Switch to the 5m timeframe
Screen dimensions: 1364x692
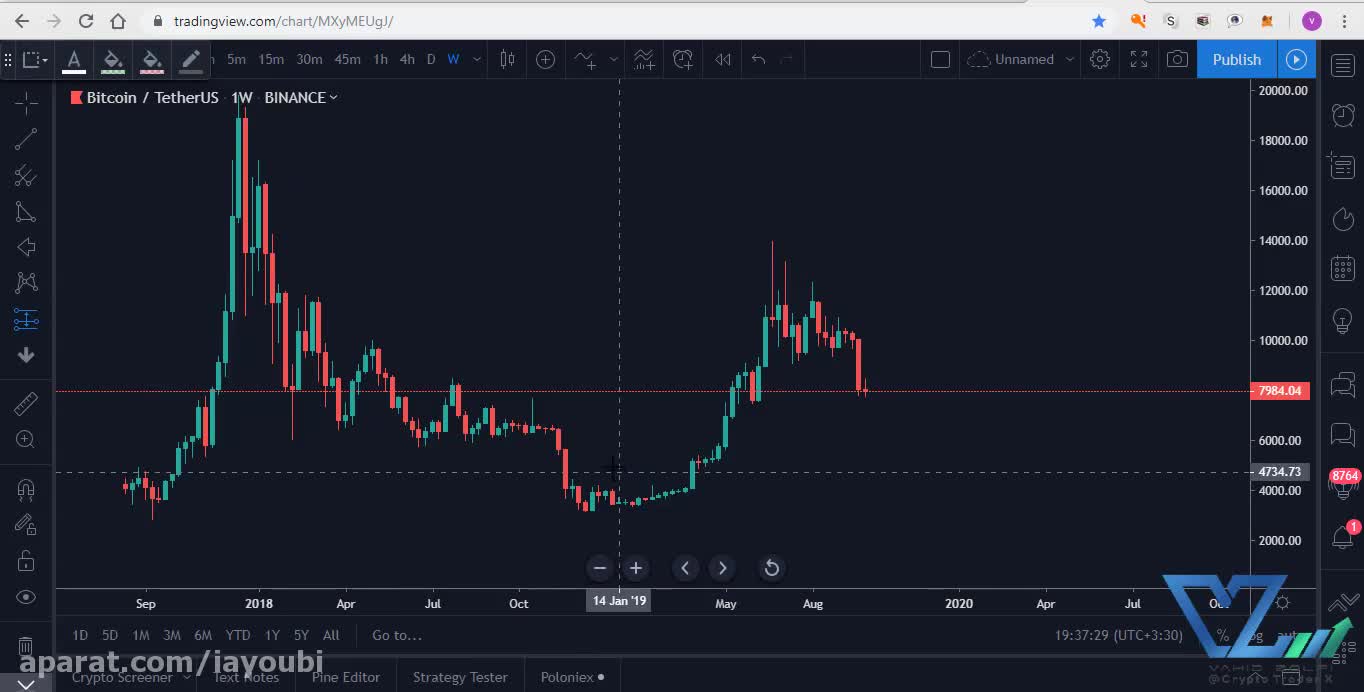pyautogui.click(x=236, y=59)
